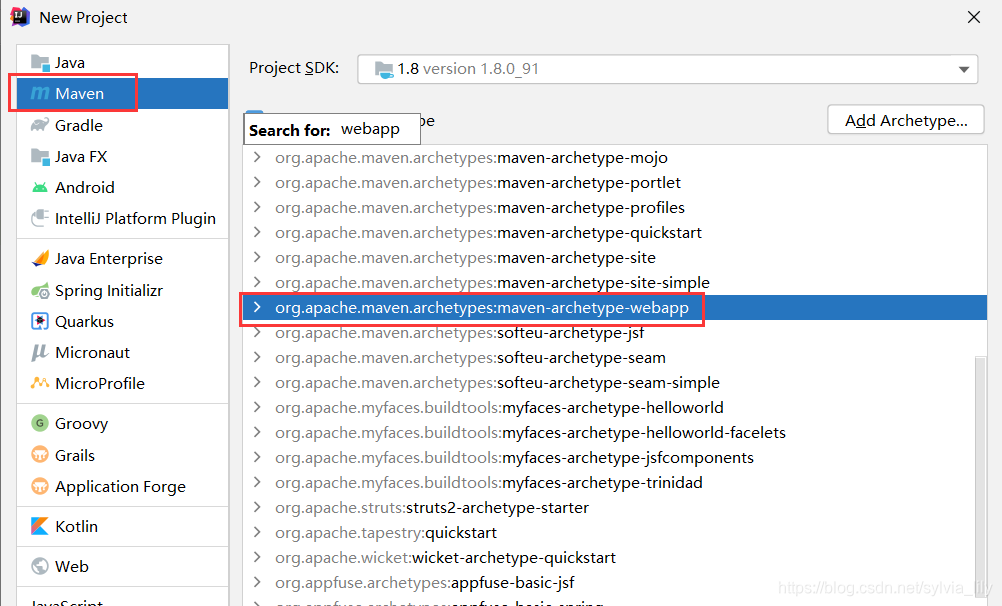Click the Maven 'm' icon

point(40,93)
